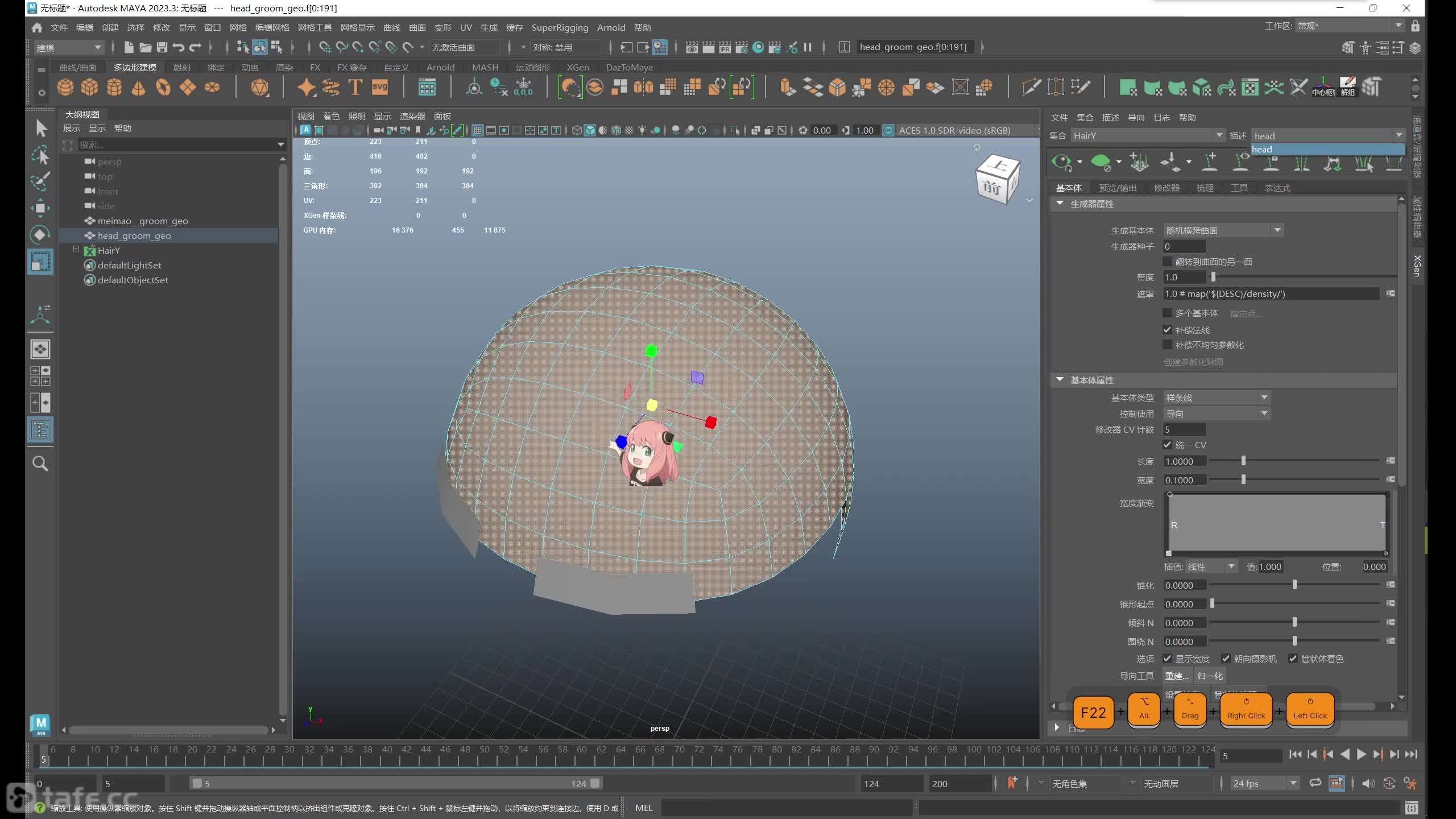Toggle the 朝向摄影机 checkbox

[x=1226, y=659]
